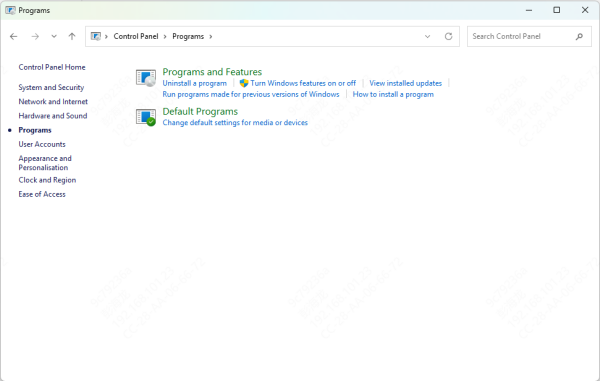Viewport: 600px width, 381px height.
Task: Open the address bar history dropdown
Action: pyautogui.click(x=427, y=37)
